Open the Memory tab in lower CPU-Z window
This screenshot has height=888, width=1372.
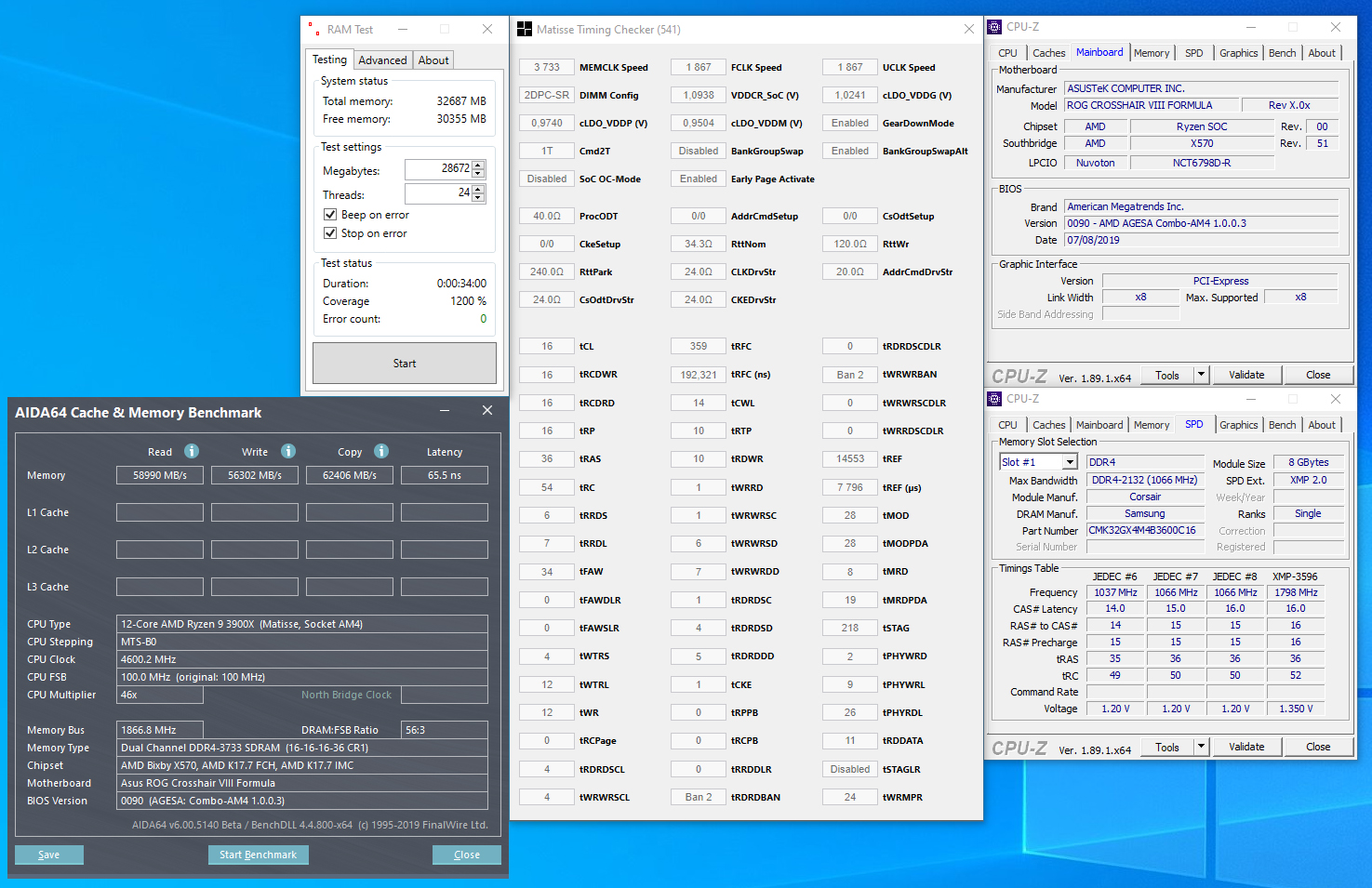click(1152, 425)
